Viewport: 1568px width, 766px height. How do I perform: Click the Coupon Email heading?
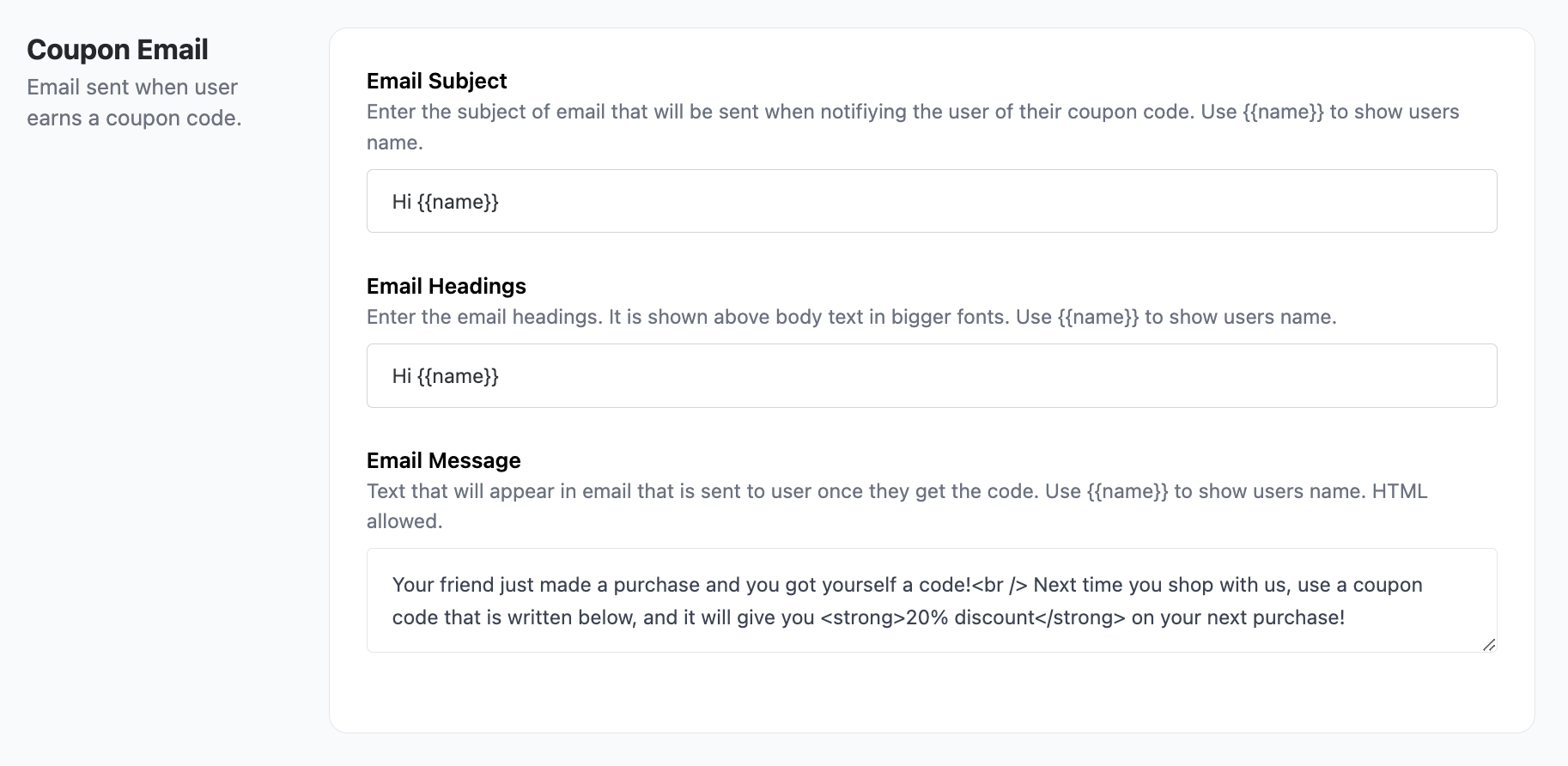117,49
